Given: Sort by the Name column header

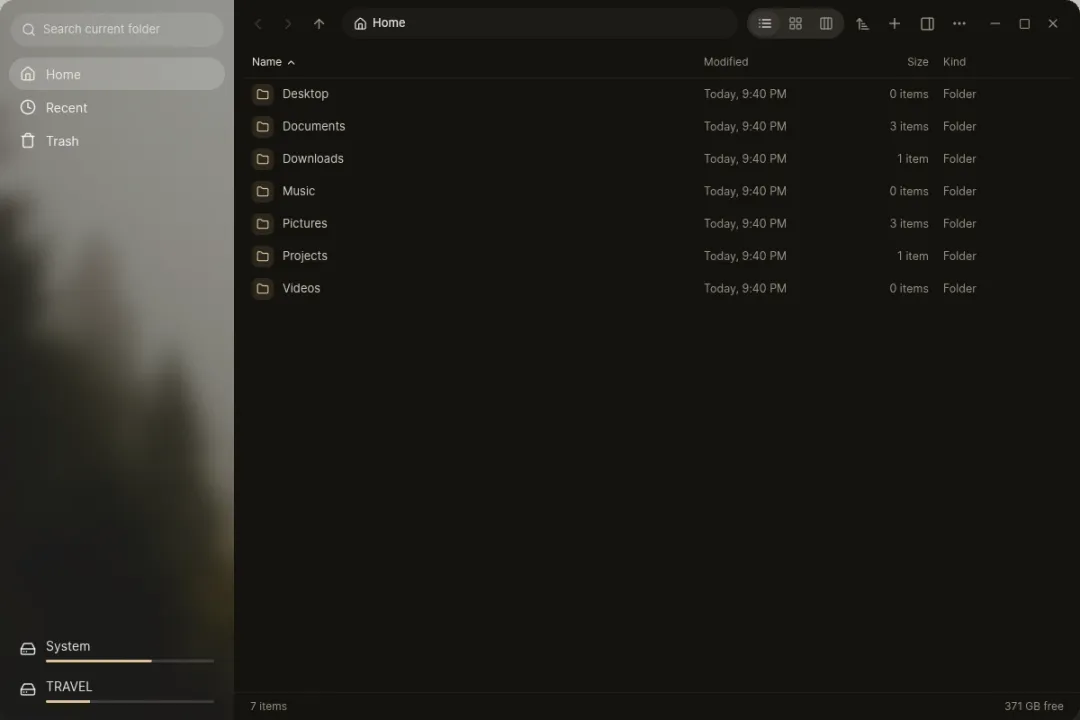Looking at the screenshot, I should pyautogui.click(x=273, y=62).
